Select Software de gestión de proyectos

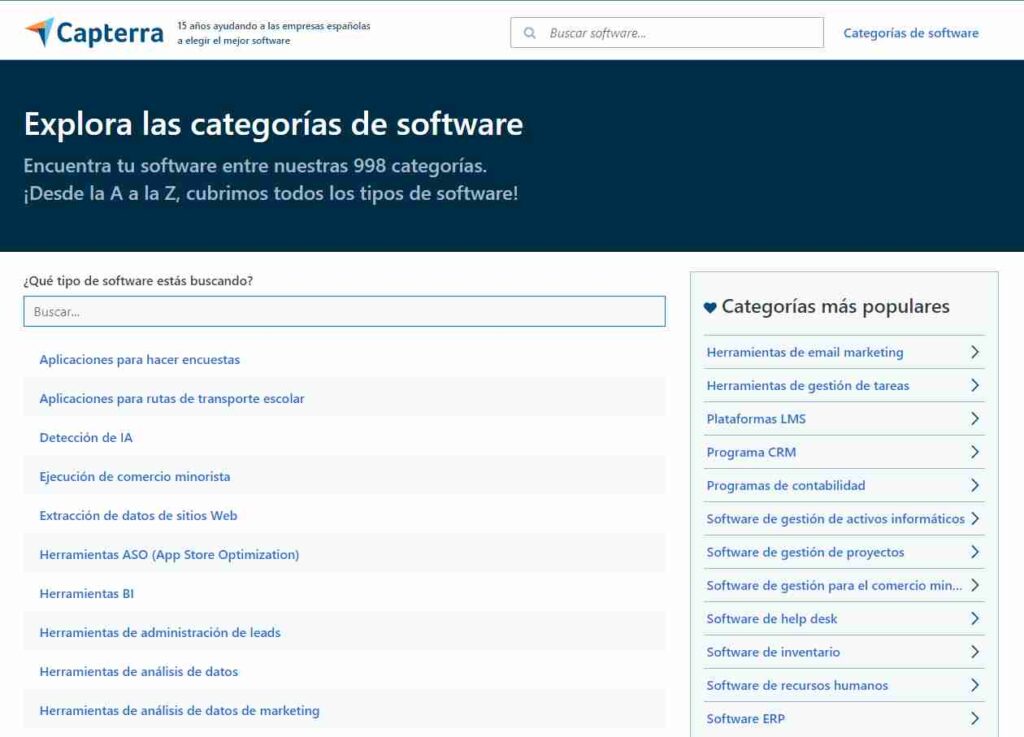coord(805,552)
